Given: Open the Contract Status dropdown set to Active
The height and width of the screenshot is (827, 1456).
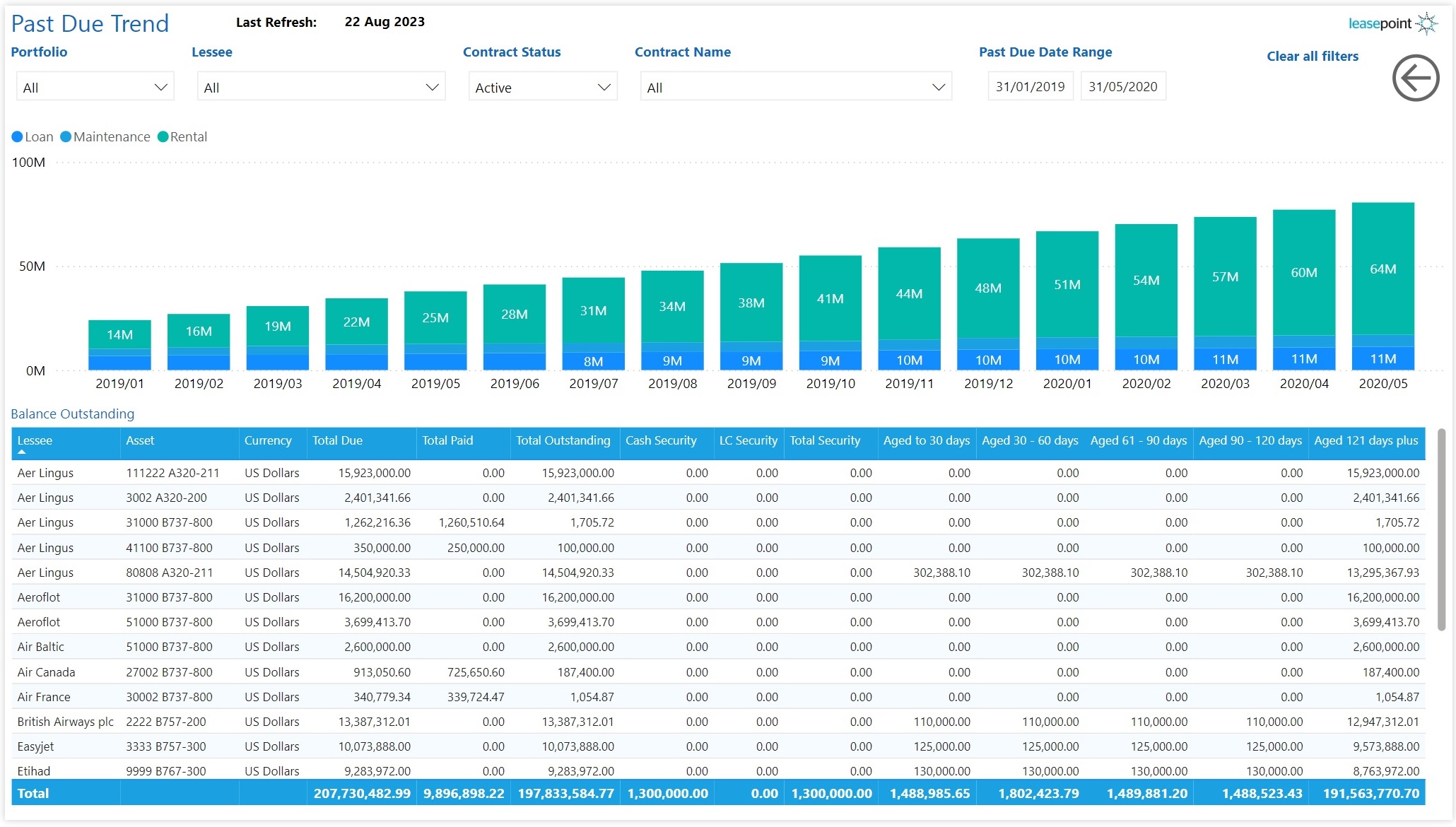Looking at the screenshot, I should tap(543, 87).
